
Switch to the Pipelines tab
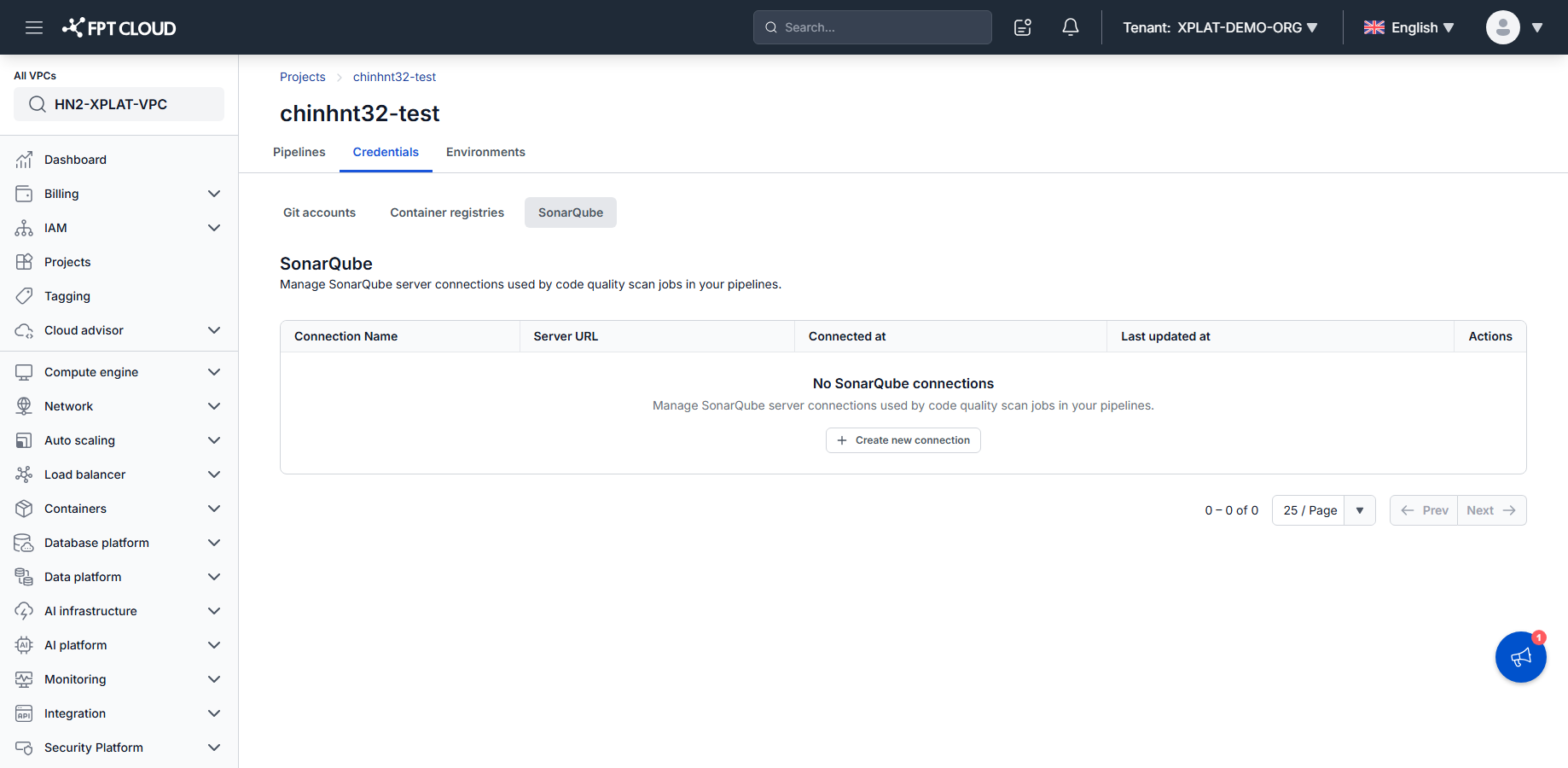pyautogui.click(x=299, y=152)
